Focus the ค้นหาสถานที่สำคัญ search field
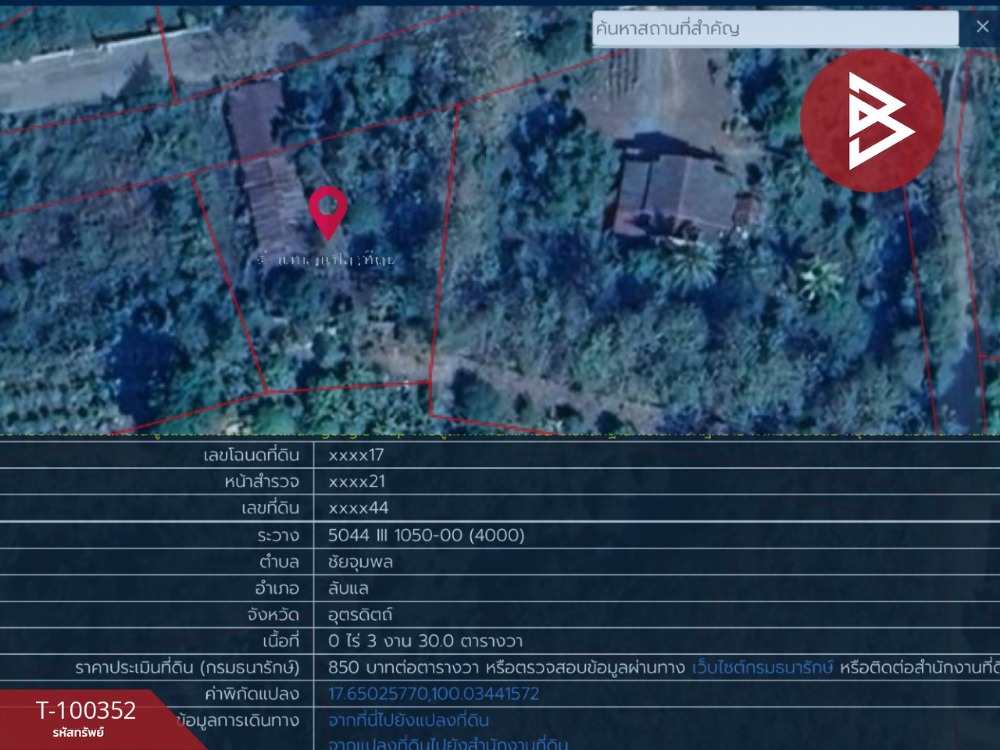Image resolution: width=1000 pixels, height=750 pixels. [x=775, y=29]
